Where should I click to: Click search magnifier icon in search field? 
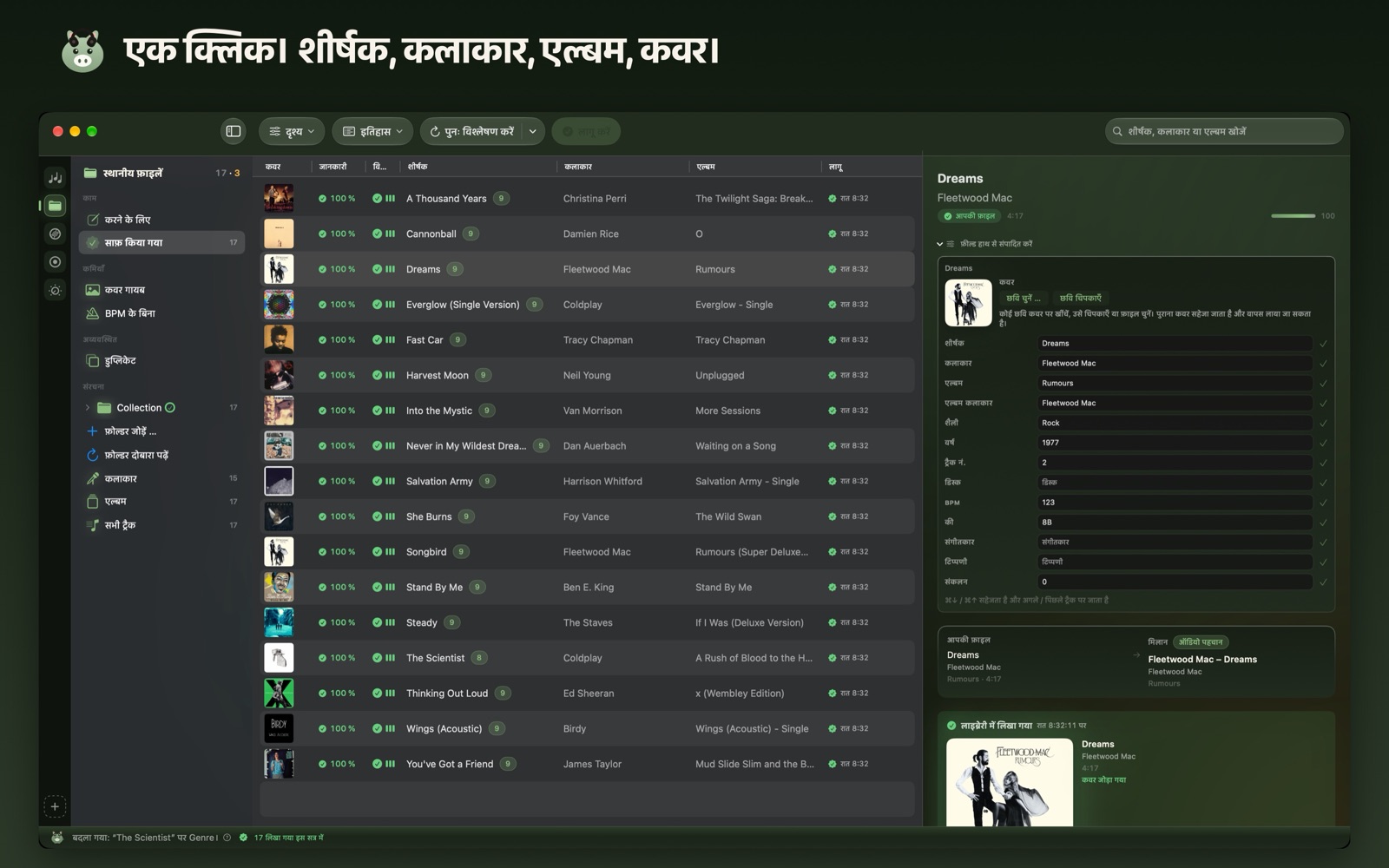[x=1117, y=132]
